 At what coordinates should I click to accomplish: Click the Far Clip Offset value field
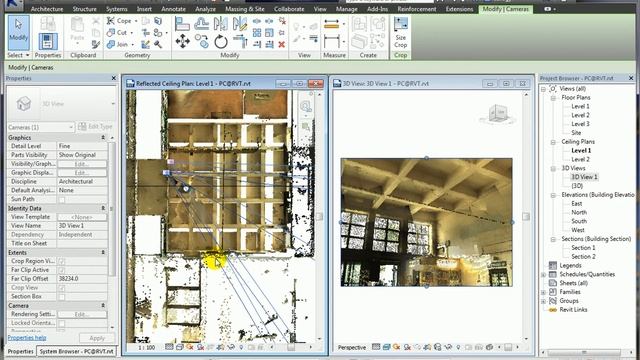point(82,279)
